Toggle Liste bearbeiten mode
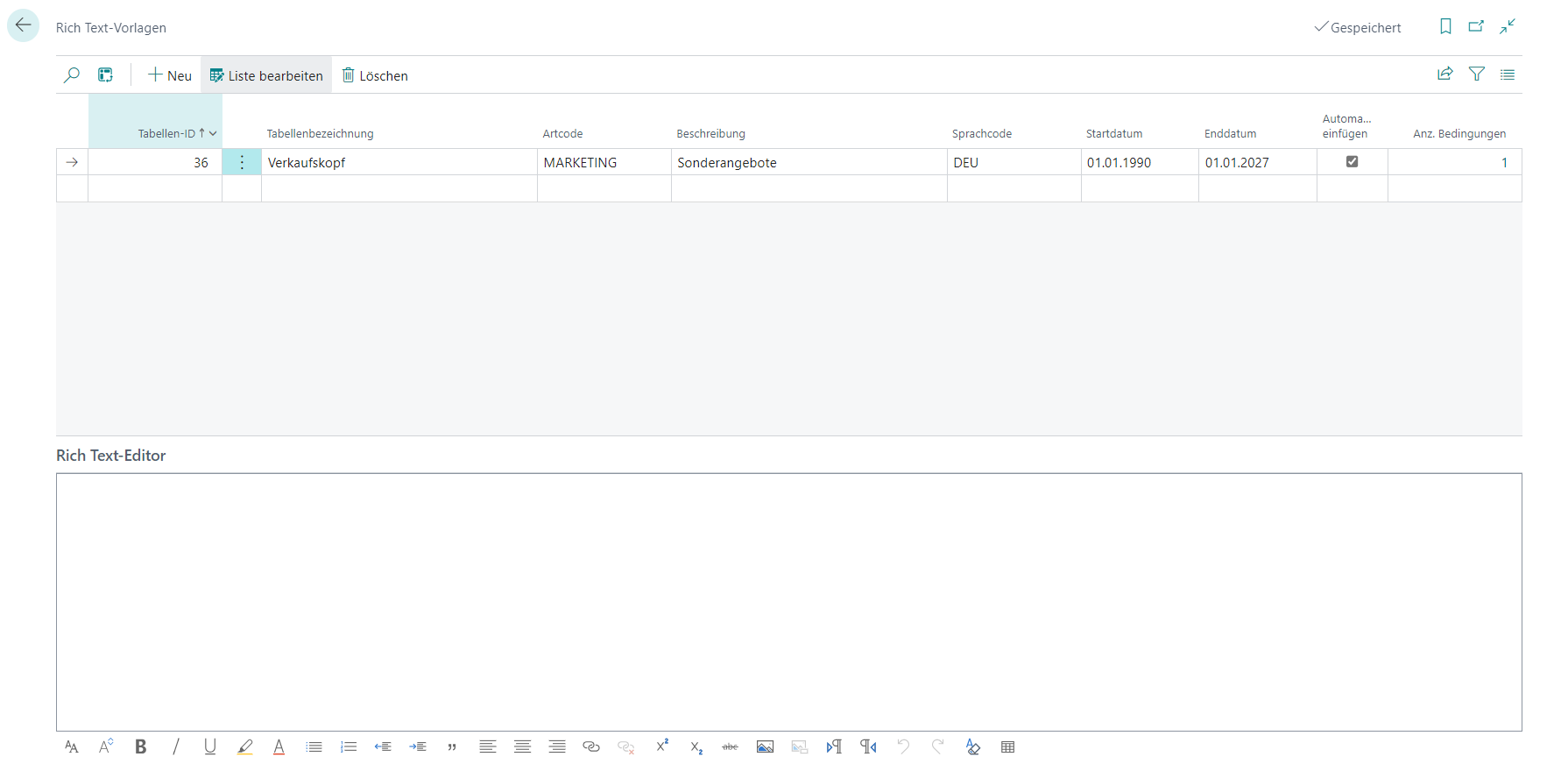This screenshot has height=764, width=1568. coord(266,75)
